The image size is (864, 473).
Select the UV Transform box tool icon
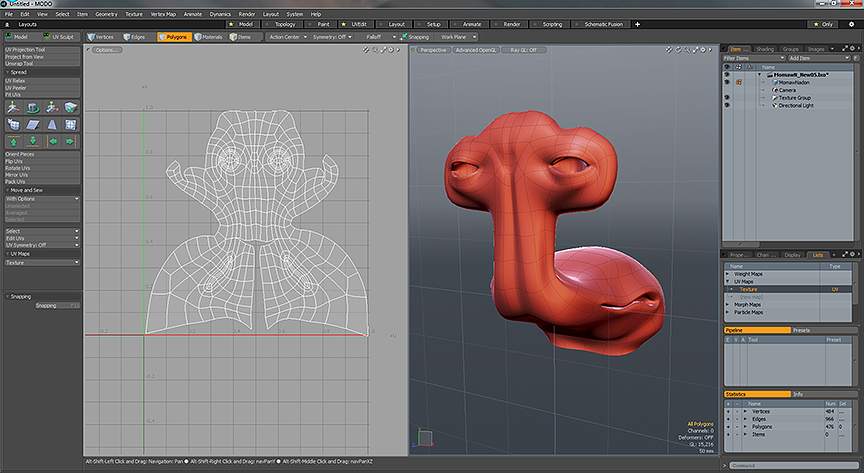(71, 108)
